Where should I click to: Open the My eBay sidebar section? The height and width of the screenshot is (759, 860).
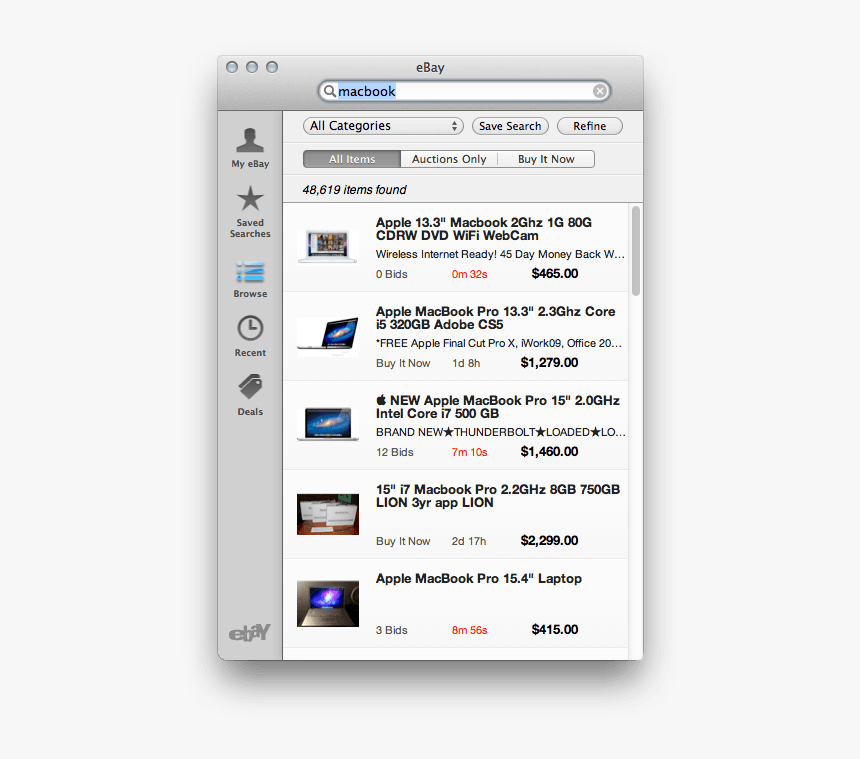pyautogui.click(x=250, y=148)
